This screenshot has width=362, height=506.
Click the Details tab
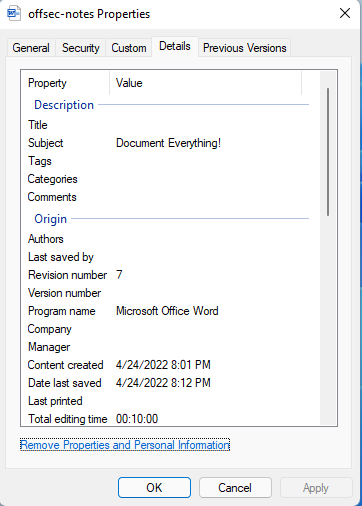(175, 46)
